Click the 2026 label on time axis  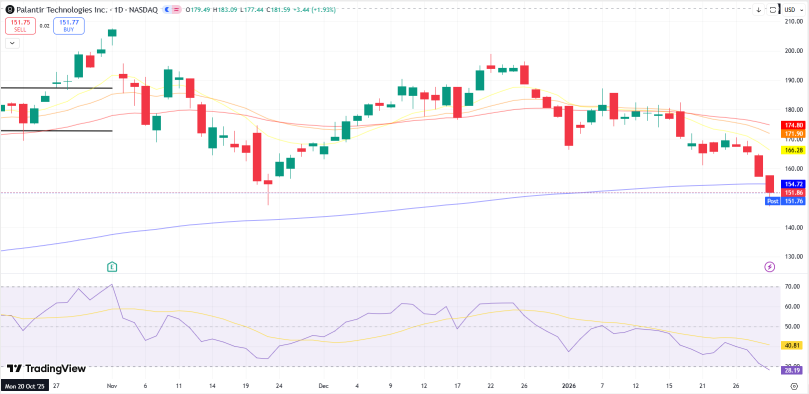[569, 386]
